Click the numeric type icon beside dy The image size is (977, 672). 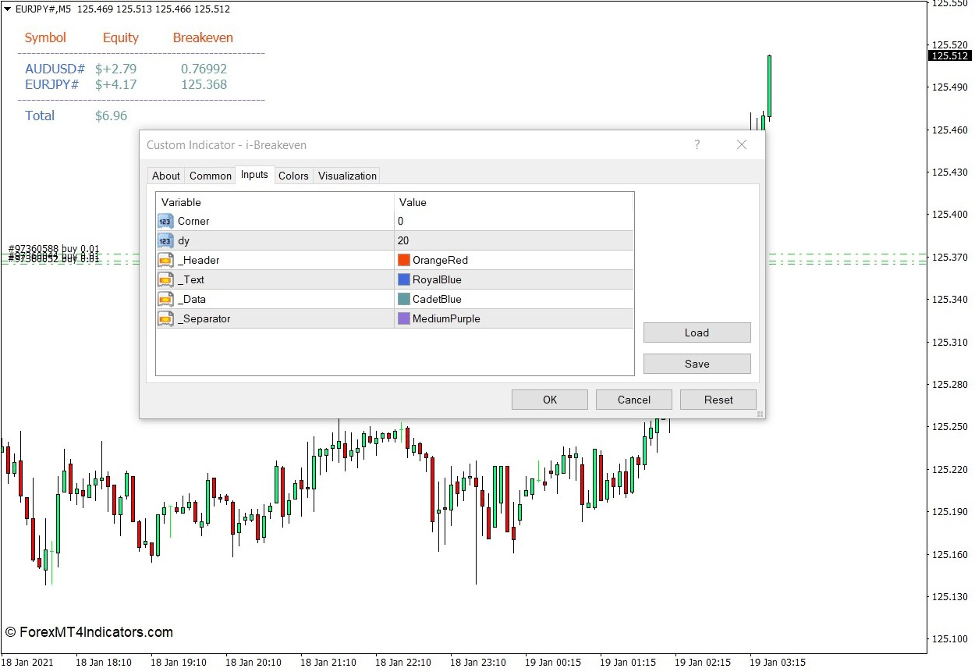tap(164, 240)
